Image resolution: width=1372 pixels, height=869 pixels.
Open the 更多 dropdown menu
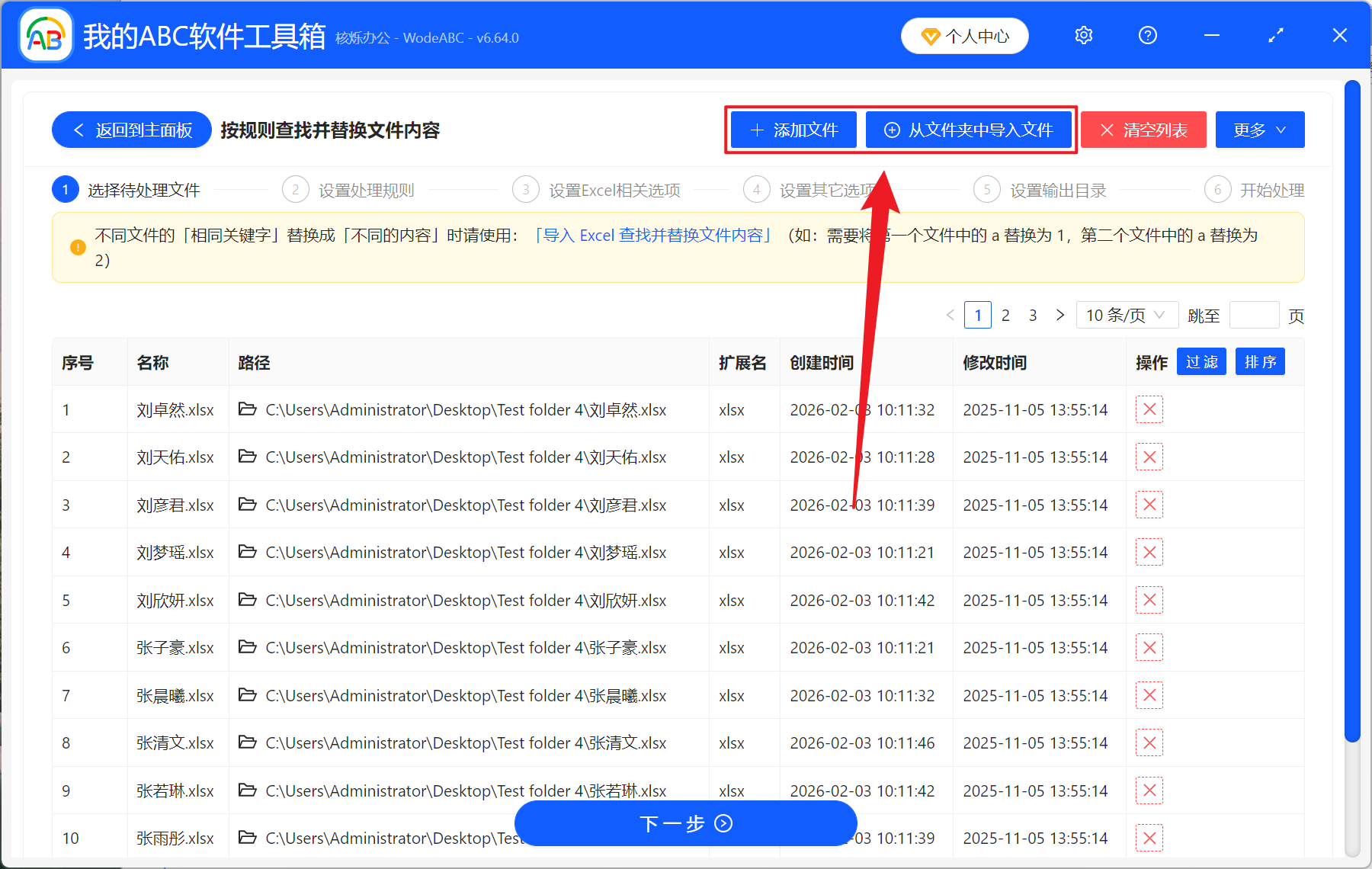pos(1258,130)
